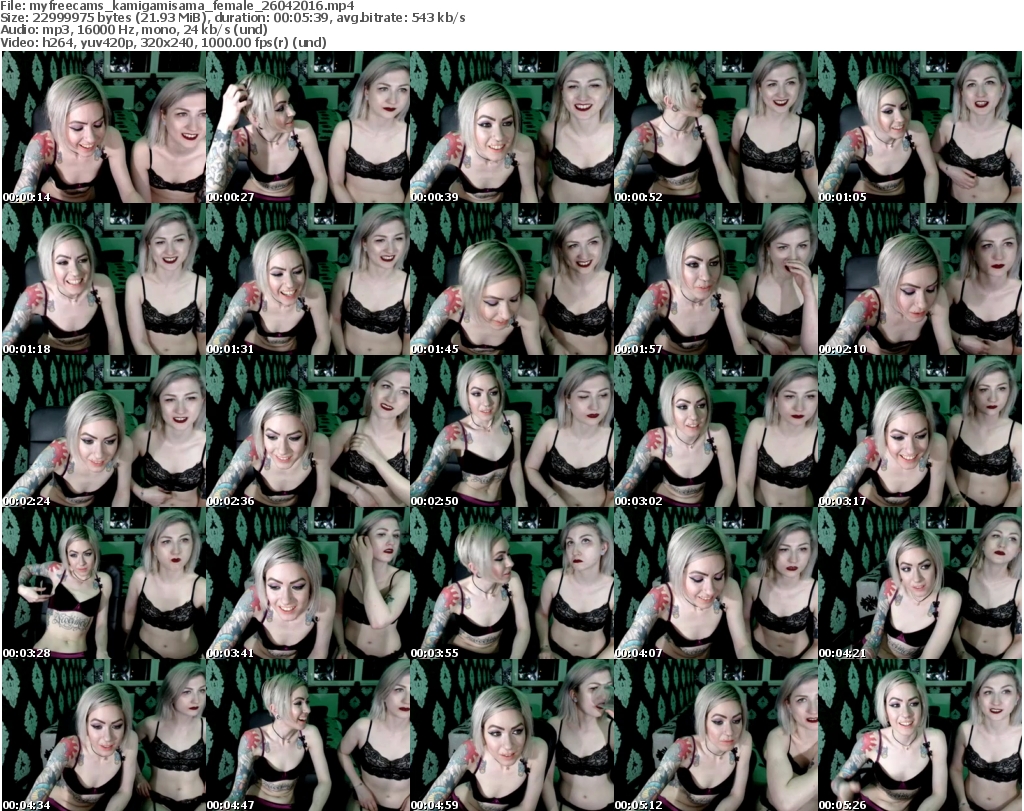Select the thumbnail stamped 00:04:34
Viewport: 1024px width, 811px height.
click(104, 735)
